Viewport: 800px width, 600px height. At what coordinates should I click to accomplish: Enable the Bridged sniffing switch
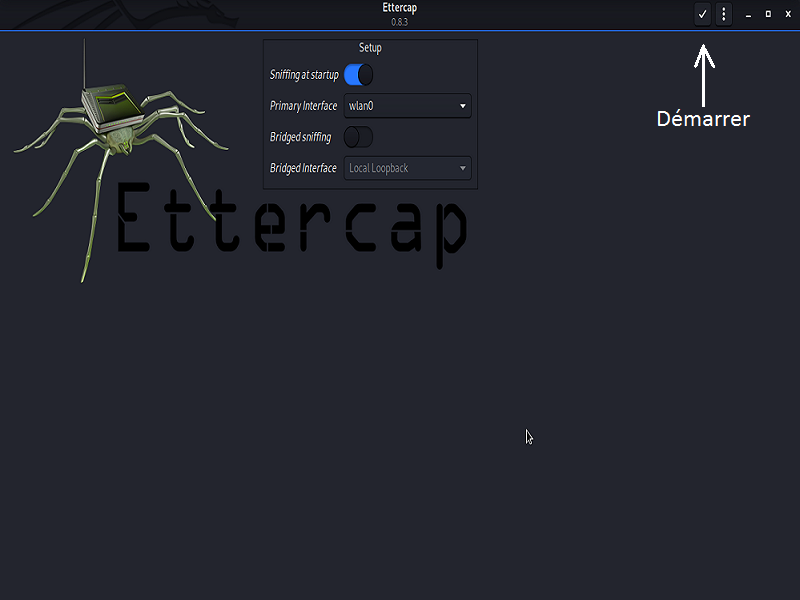click(358, 137)
